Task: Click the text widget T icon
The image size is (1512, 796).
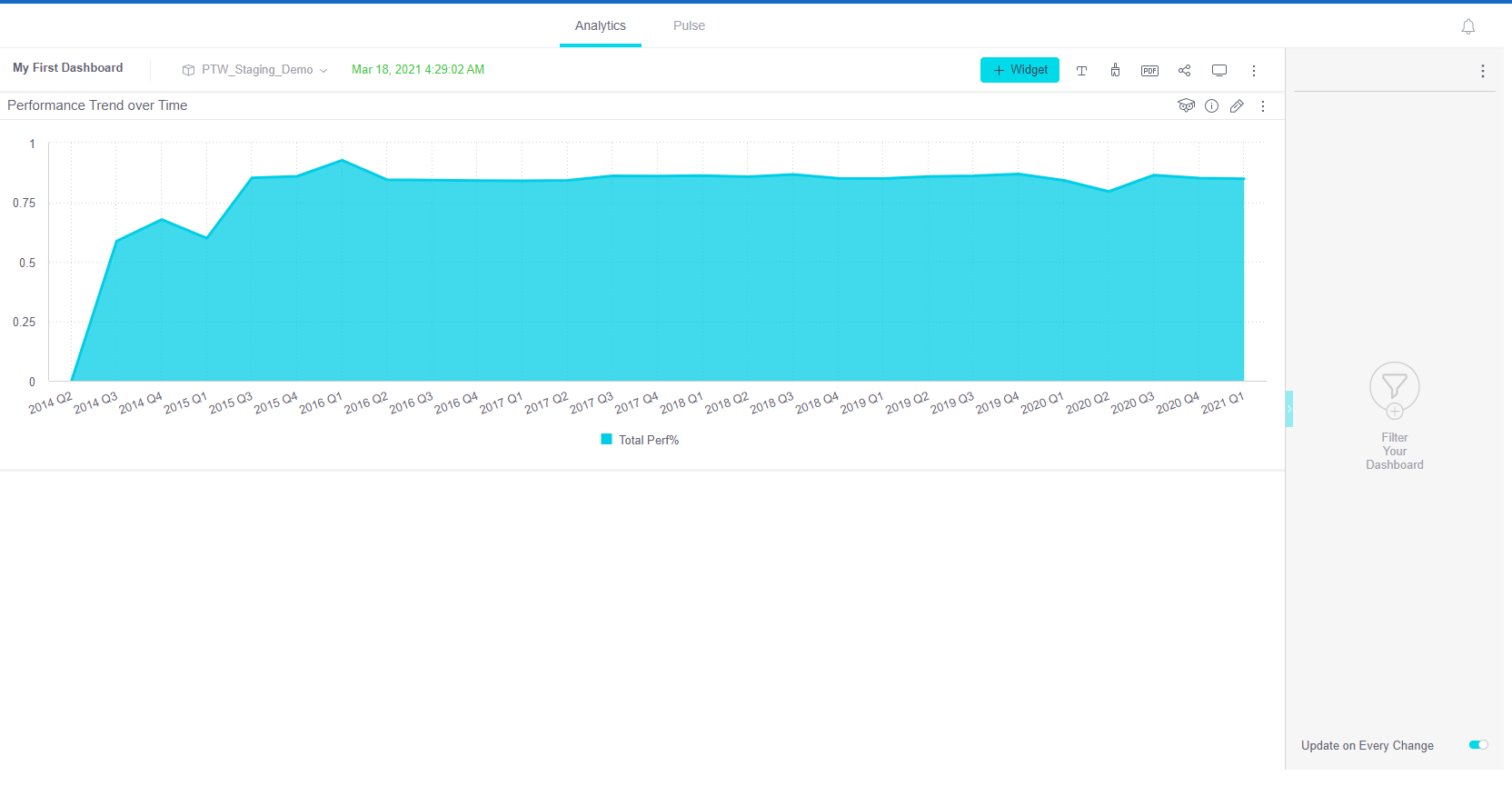Action: (x=1081, y=71)
